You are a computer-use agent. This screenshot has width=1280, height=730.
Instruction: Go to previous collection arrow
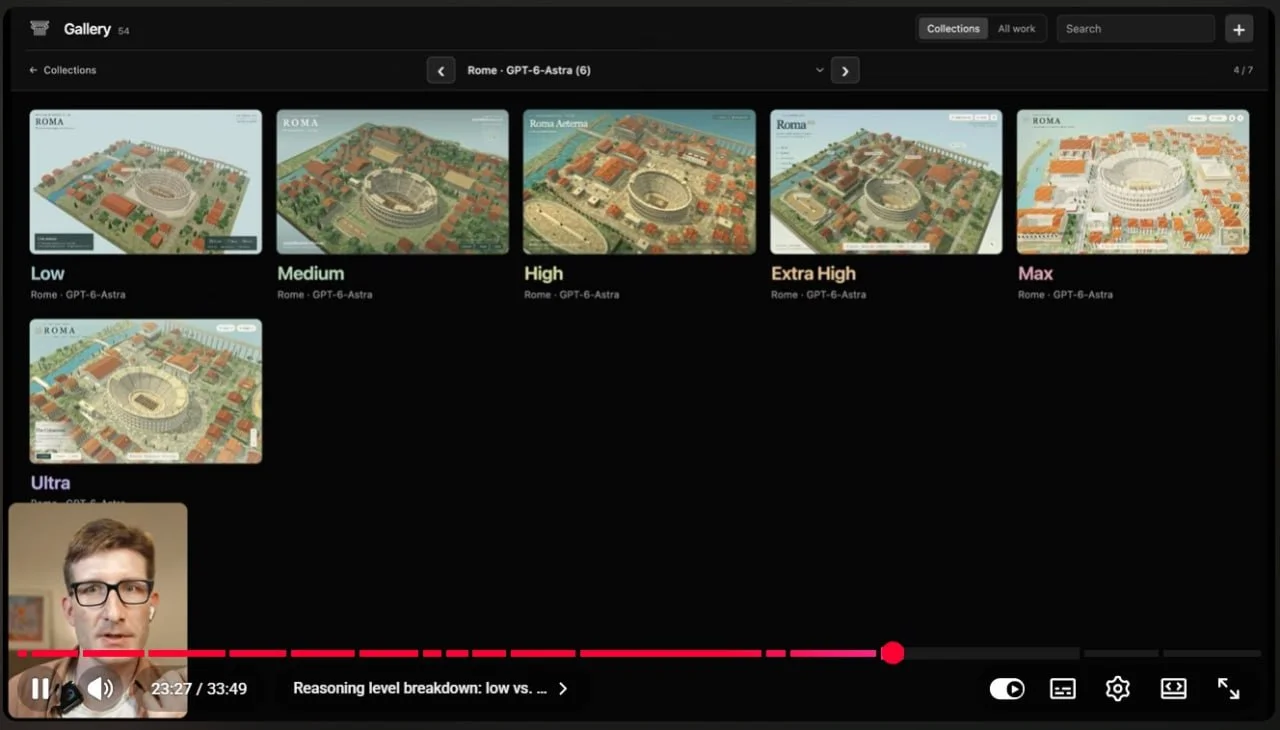click(x=441, y=70)
